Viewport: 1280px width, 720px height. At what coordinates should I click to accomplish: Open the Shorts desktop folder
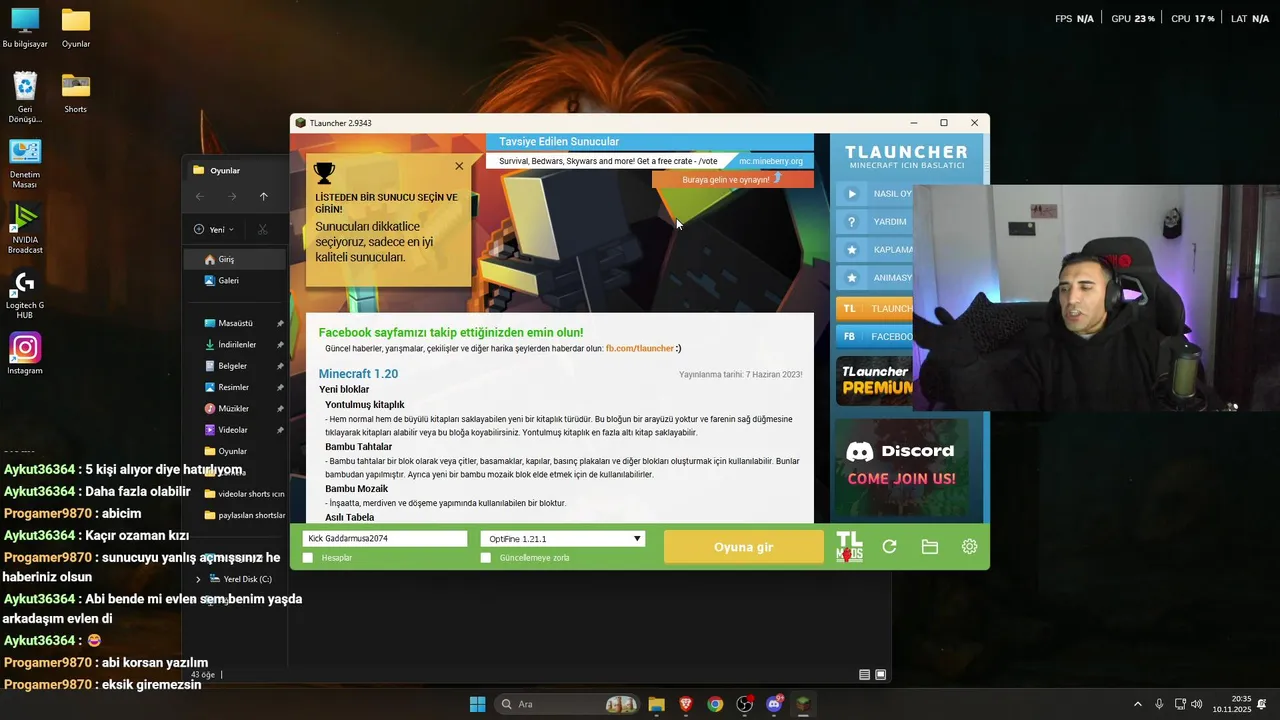pos(76,93)
